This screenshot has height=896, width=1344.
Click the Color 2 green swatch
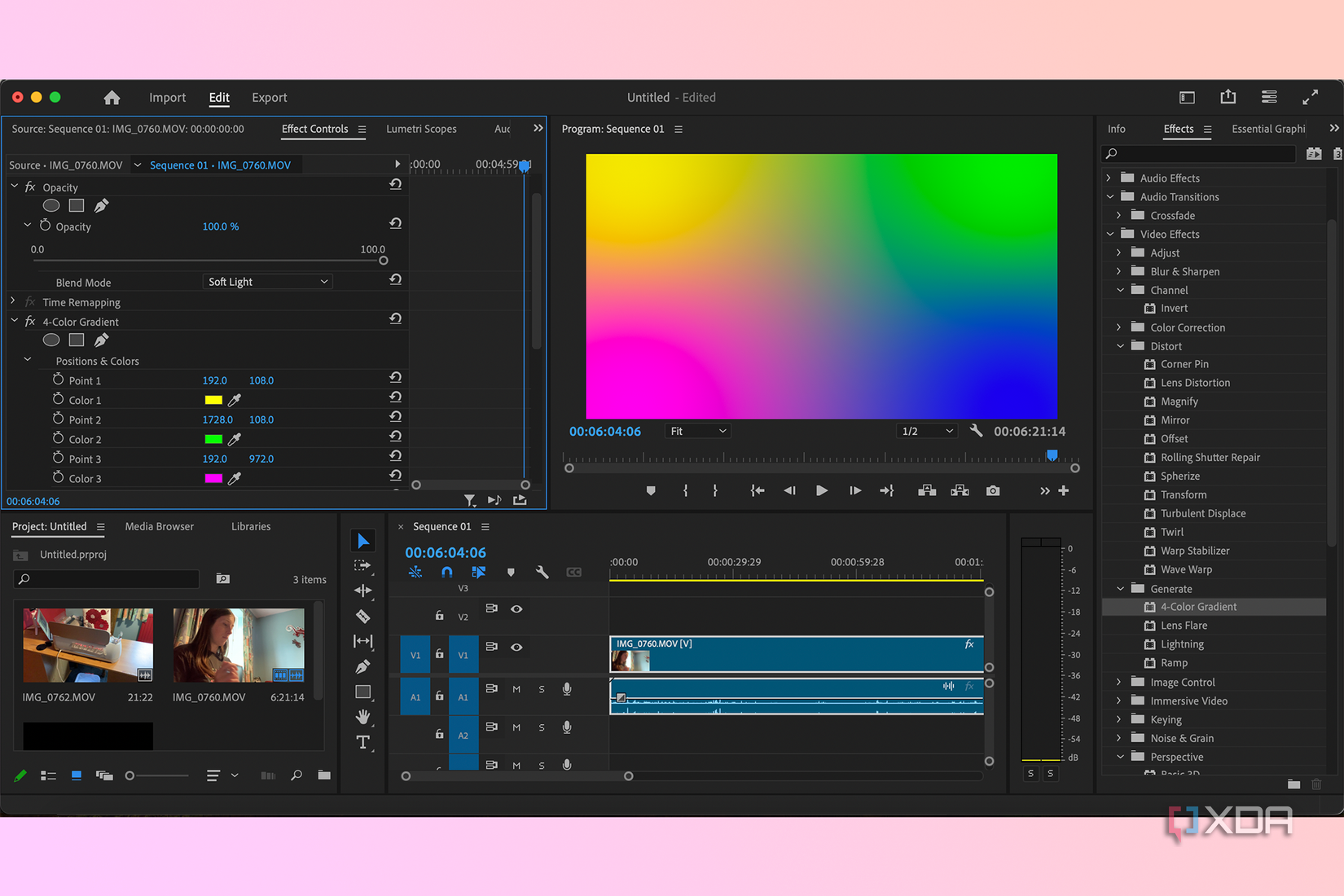pos(213,439)
